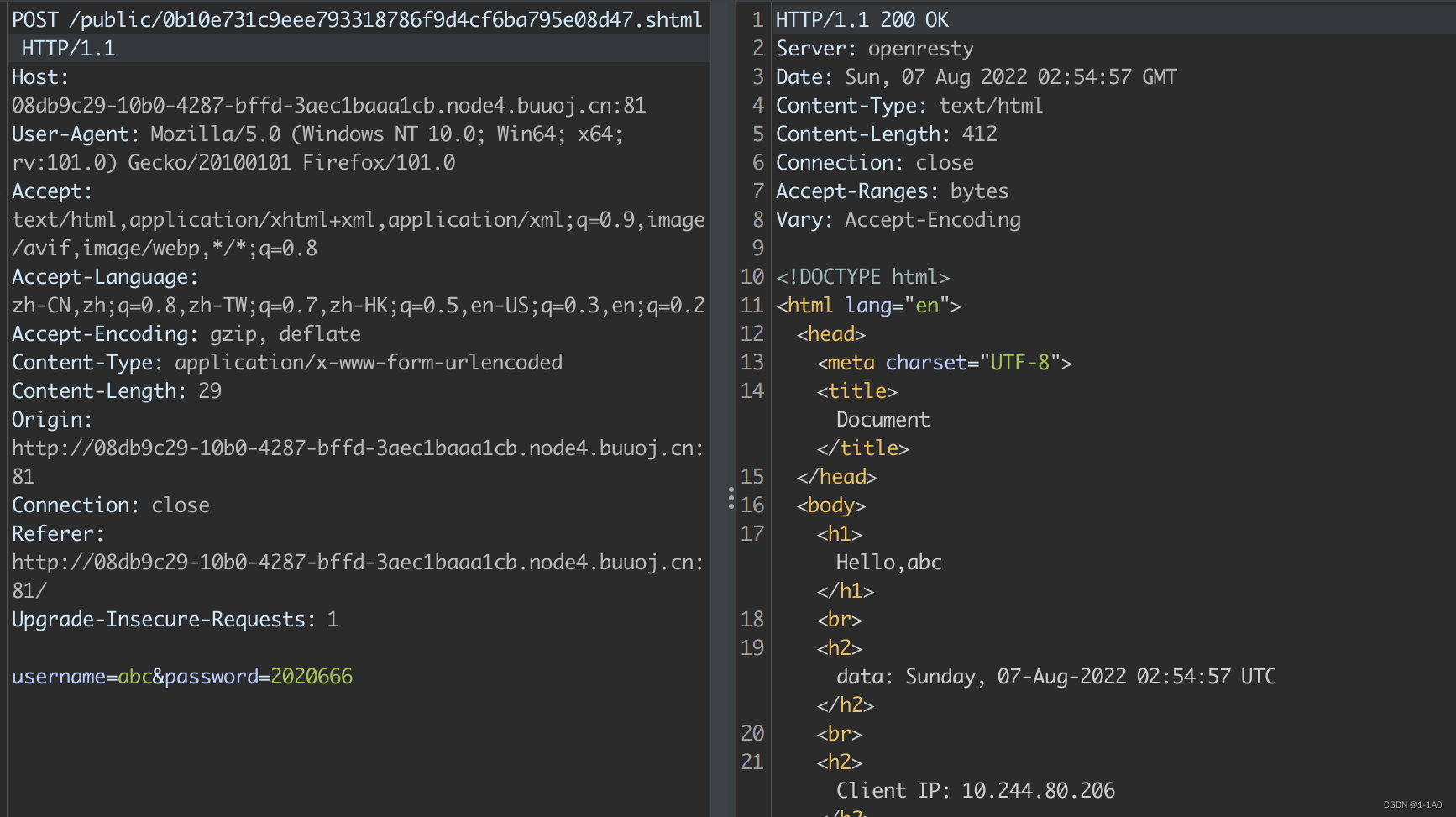Click the Content-Type application/x-www-form-urlencoded value
Viewport: 1456px width, 817px height.
pos(368,363)
